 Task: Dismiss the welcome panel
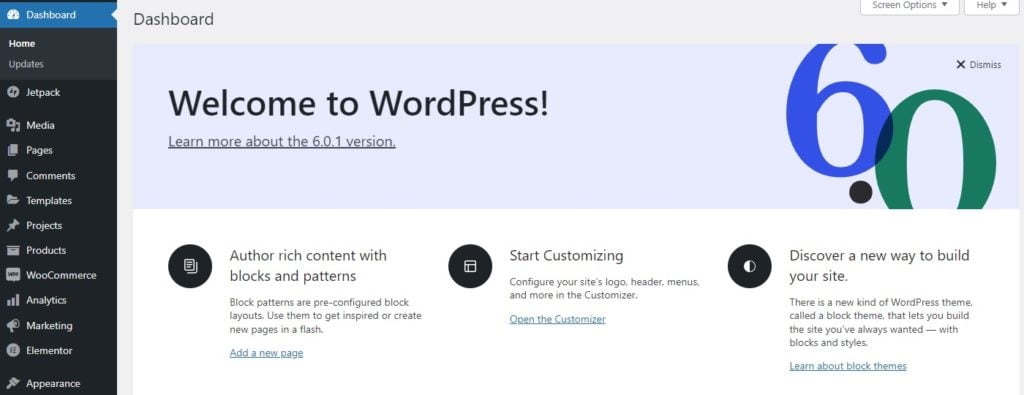point(978,65)
